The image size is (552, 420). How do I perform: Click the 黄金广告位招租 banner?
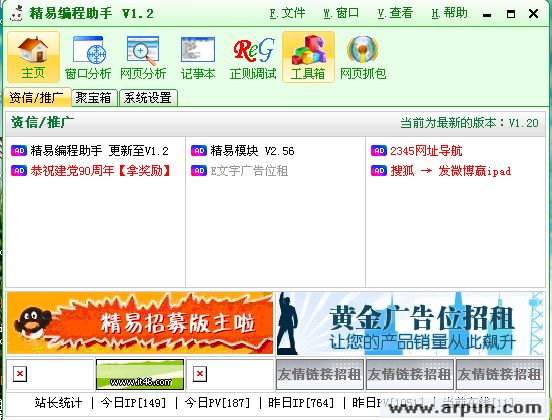click(410, 323)
